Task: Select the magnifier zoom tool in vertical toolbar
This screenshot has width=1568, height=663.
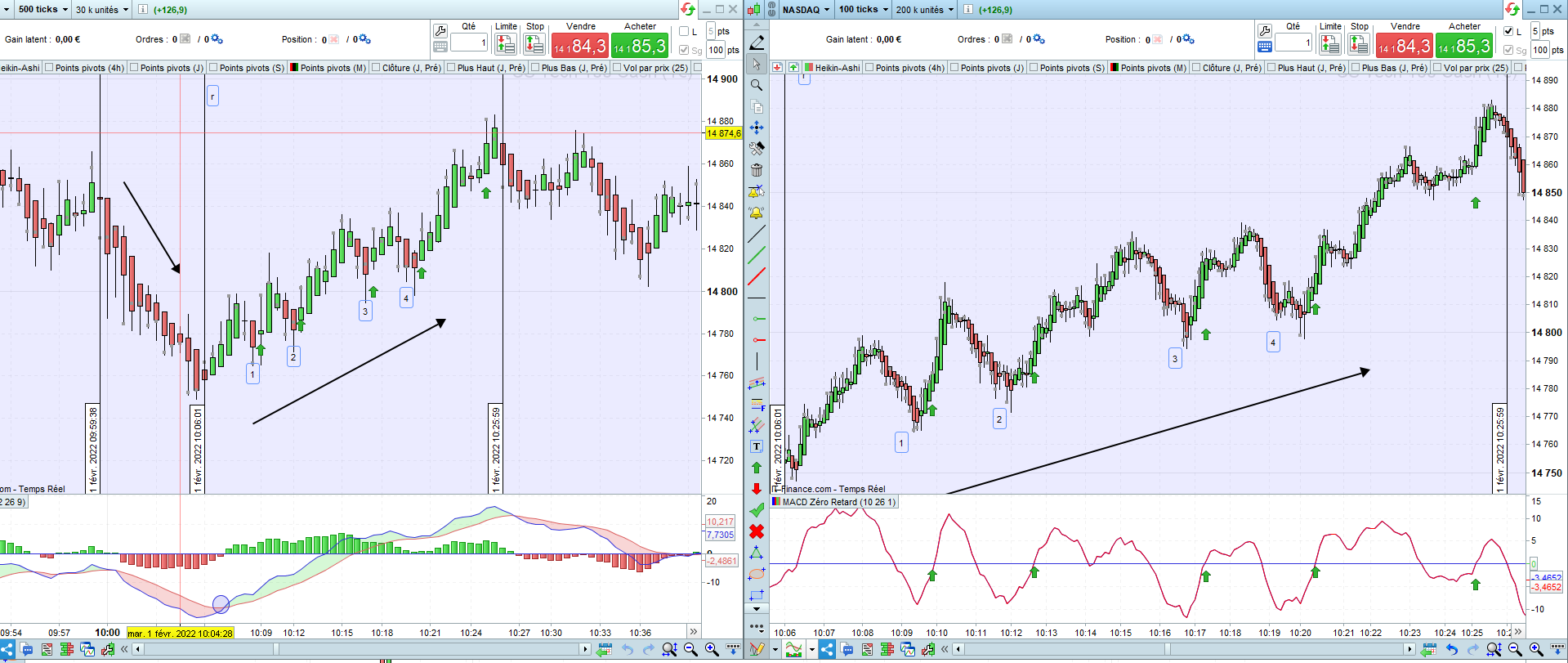Action: 757,85
